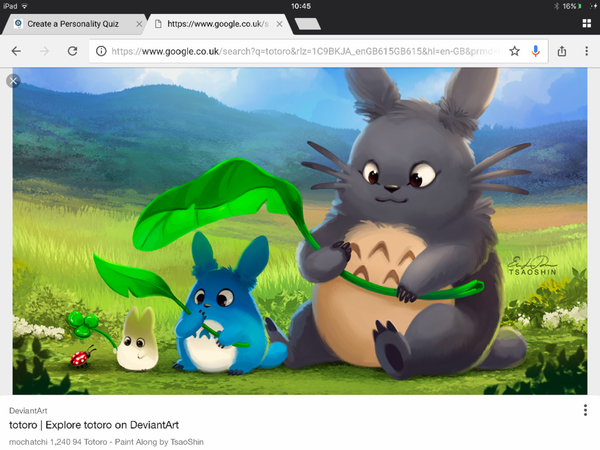The width and height of the screenshot is (600, 450).
Task: Close the google.co.uk tab
Action: (280, 24)
